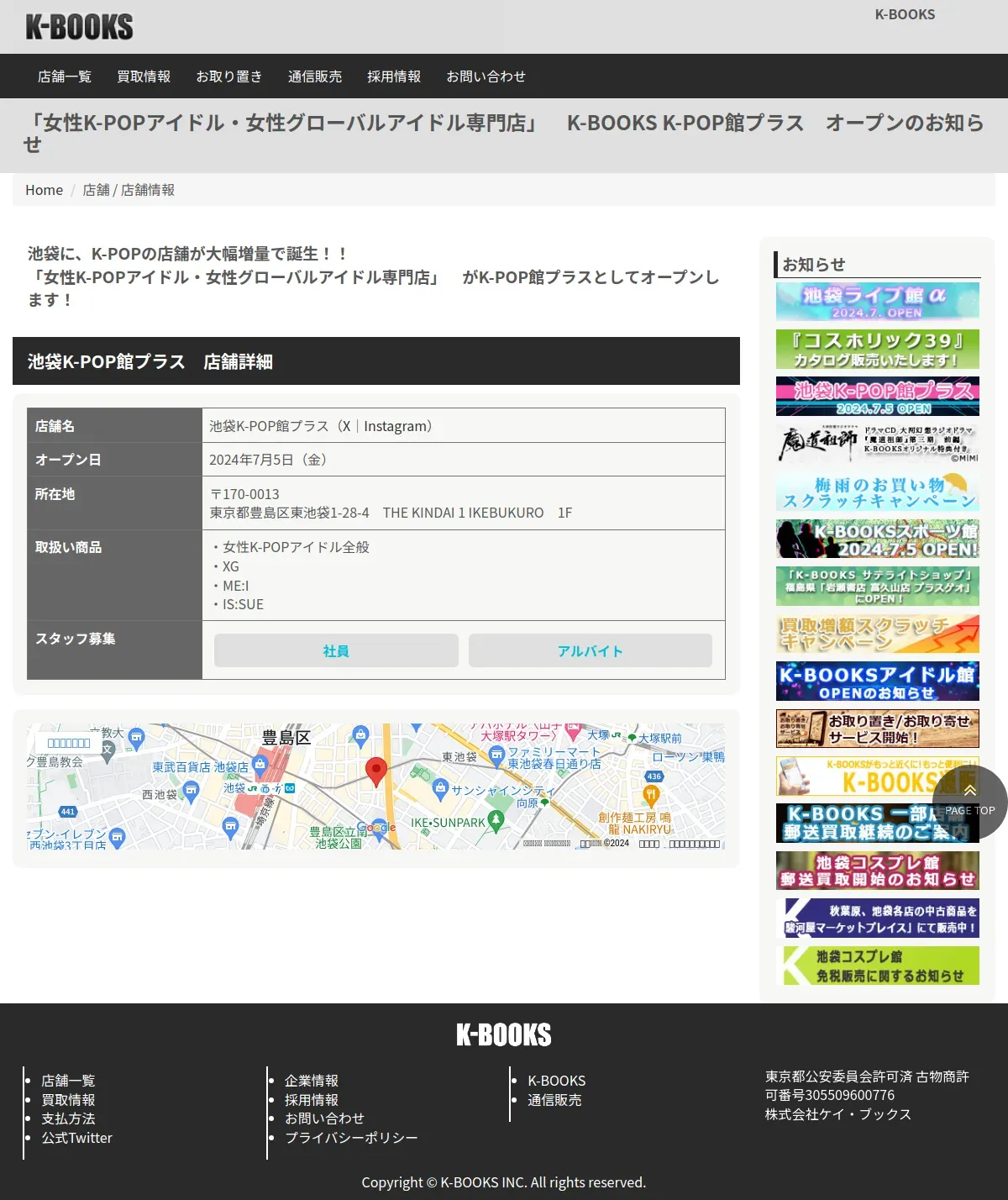Click the 豊島区 label on the map

pyautogui.click(x=286, y=738)
